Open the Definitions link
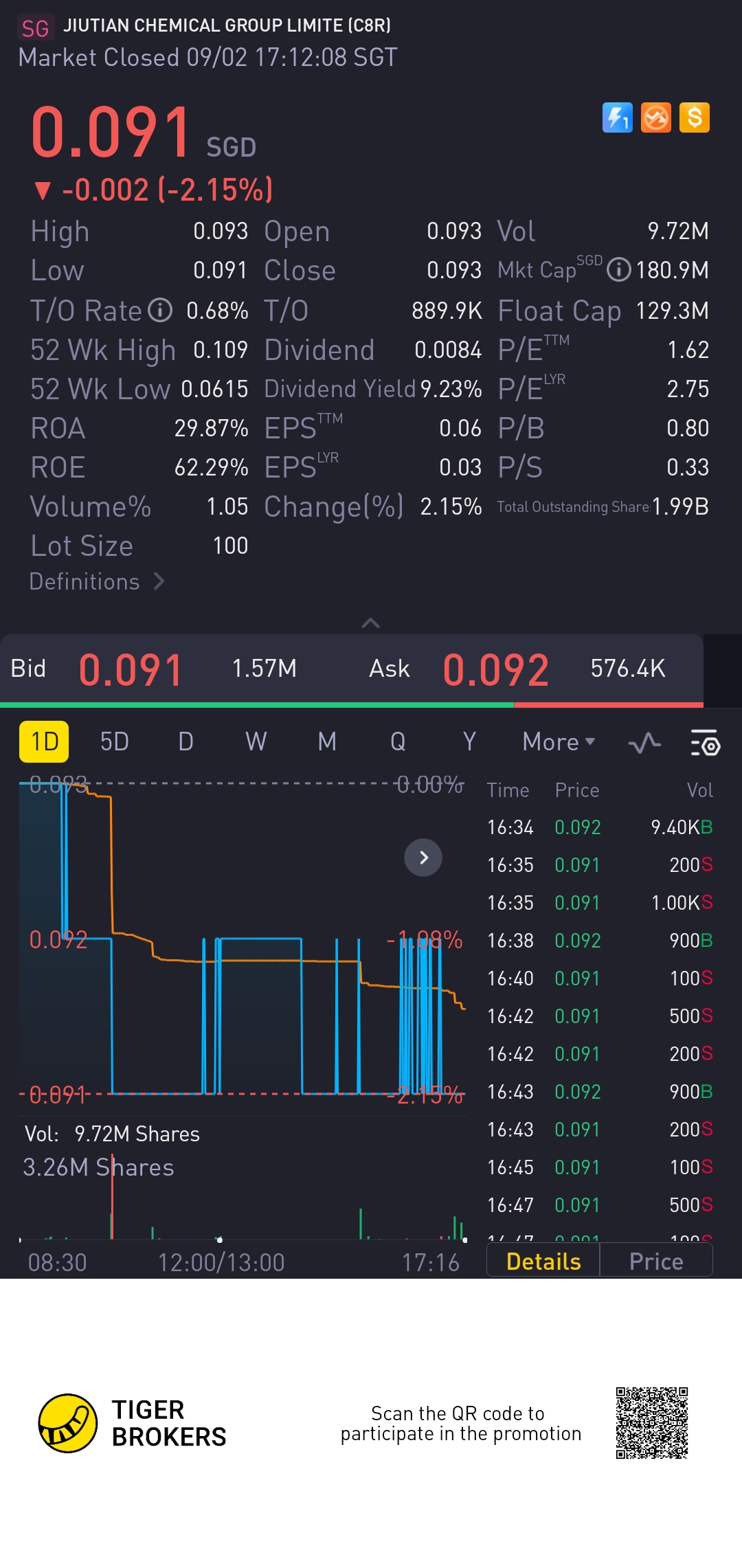The image size is (742, 1568). (x=96, y=582)
